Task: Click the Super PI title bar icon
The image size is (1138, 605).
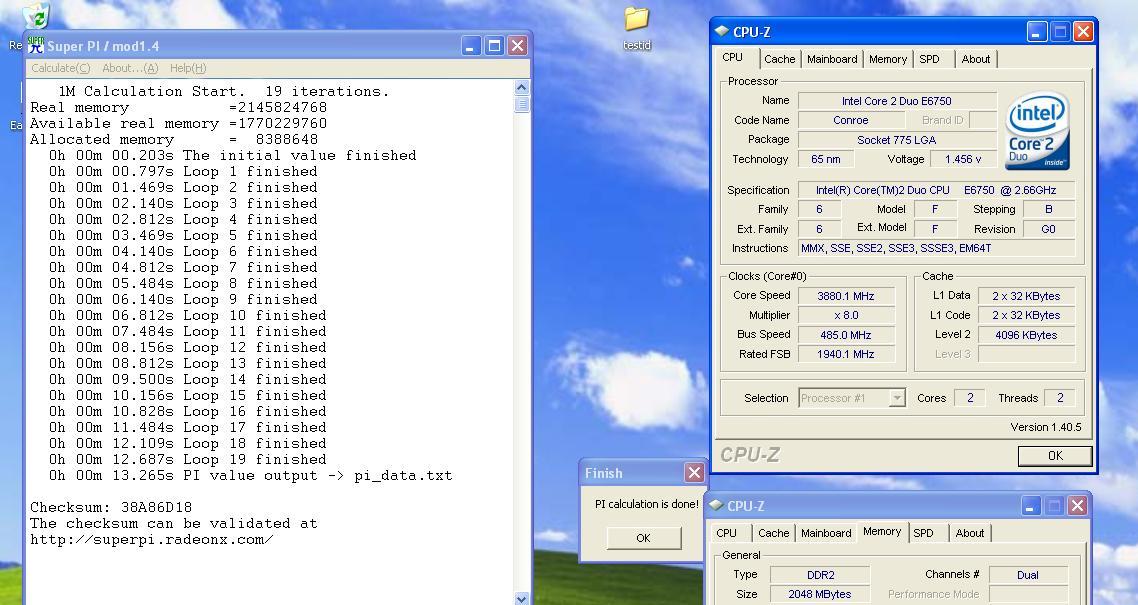Action: click(x=36, y=46)
